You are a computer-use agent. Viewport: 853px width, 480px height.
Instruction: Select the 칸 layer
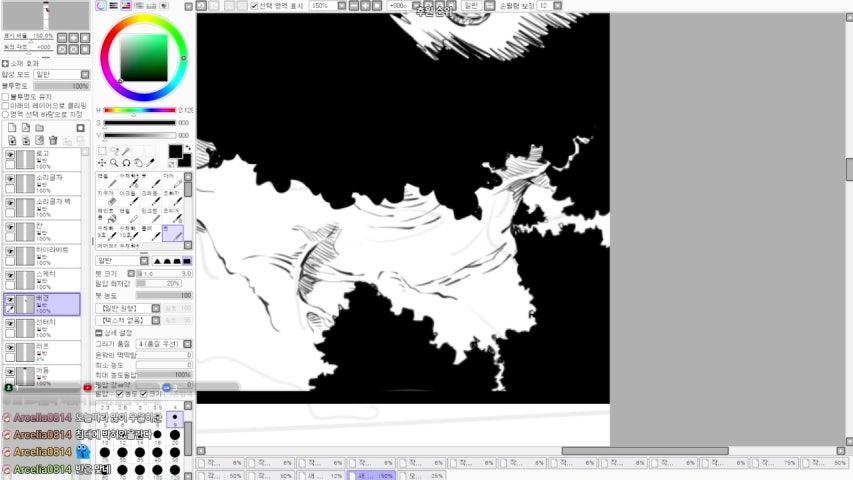coord(42,232)
